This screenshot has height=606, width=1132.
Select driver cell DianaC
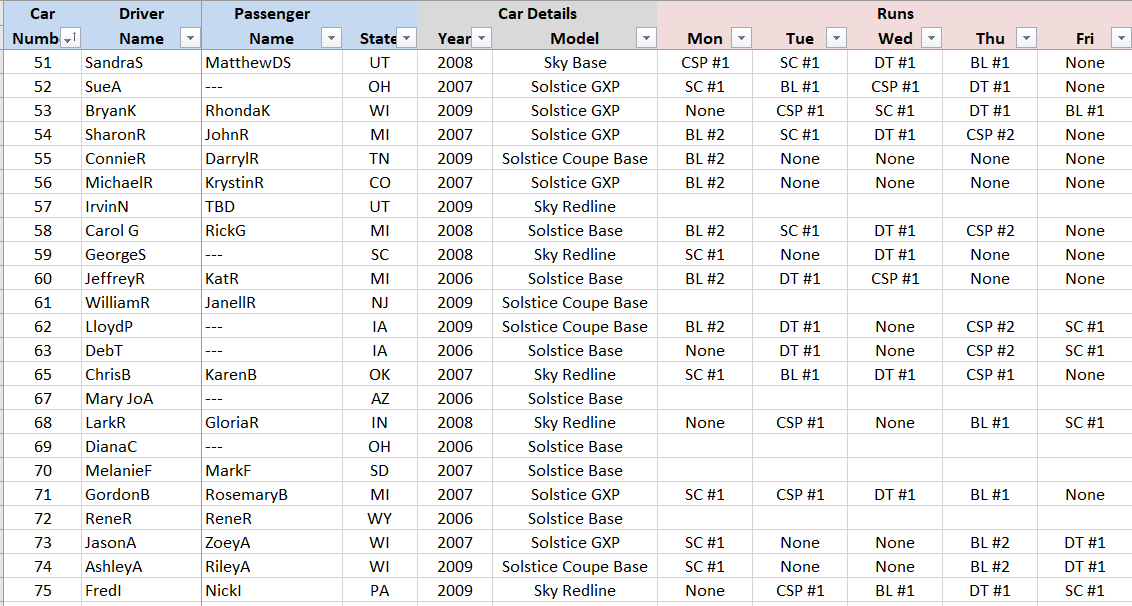pyautogui.click(x=142, y=446)
